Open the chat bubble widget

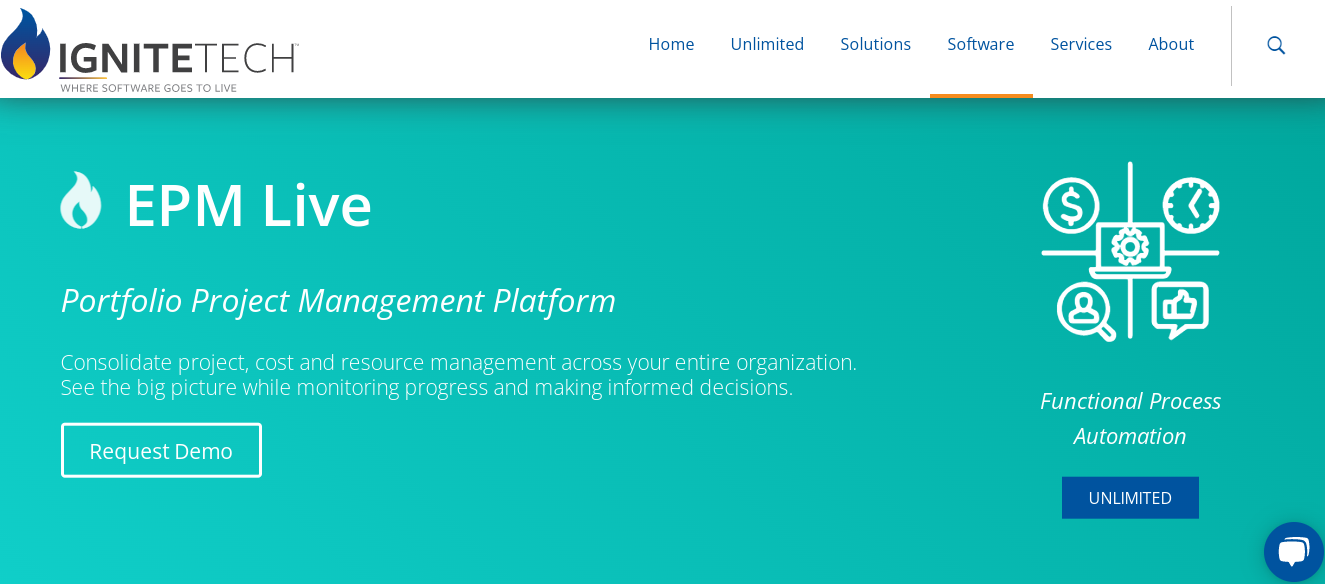(x=1293, y=551)
